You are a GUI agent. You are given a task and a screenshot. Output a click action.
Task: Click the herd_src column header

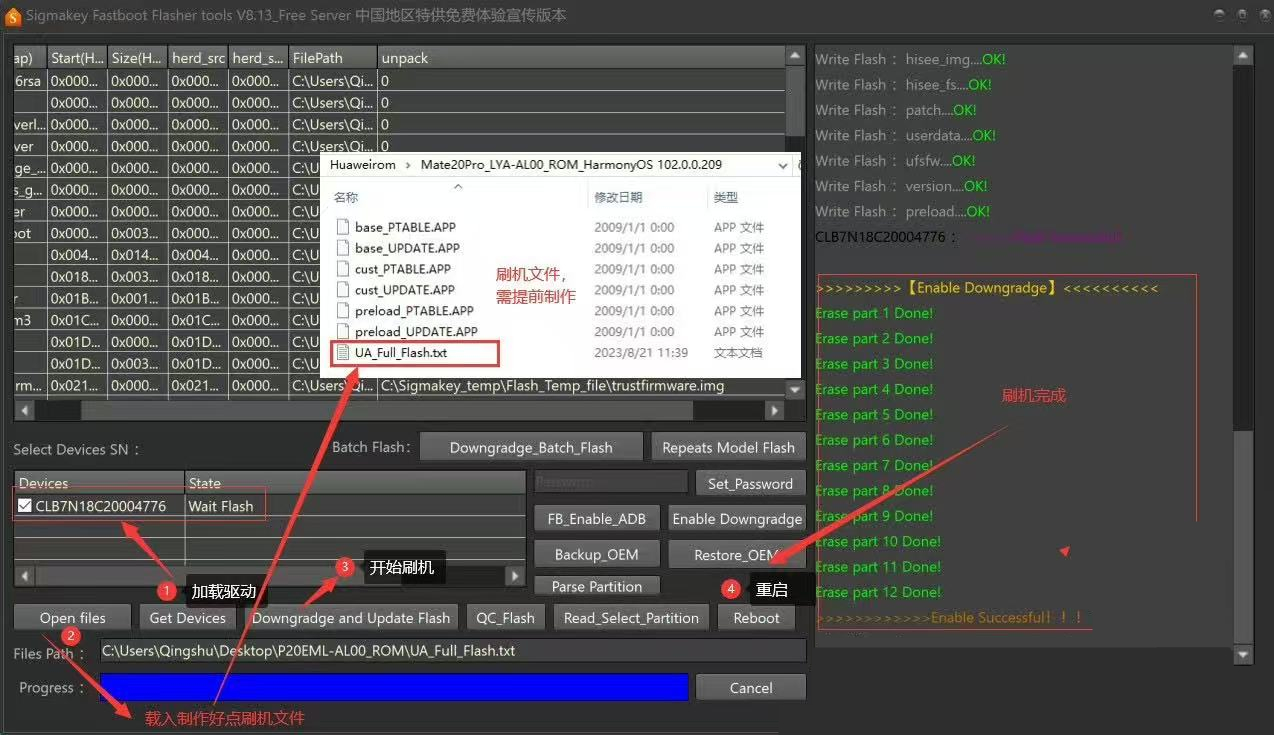pos(198,58)
